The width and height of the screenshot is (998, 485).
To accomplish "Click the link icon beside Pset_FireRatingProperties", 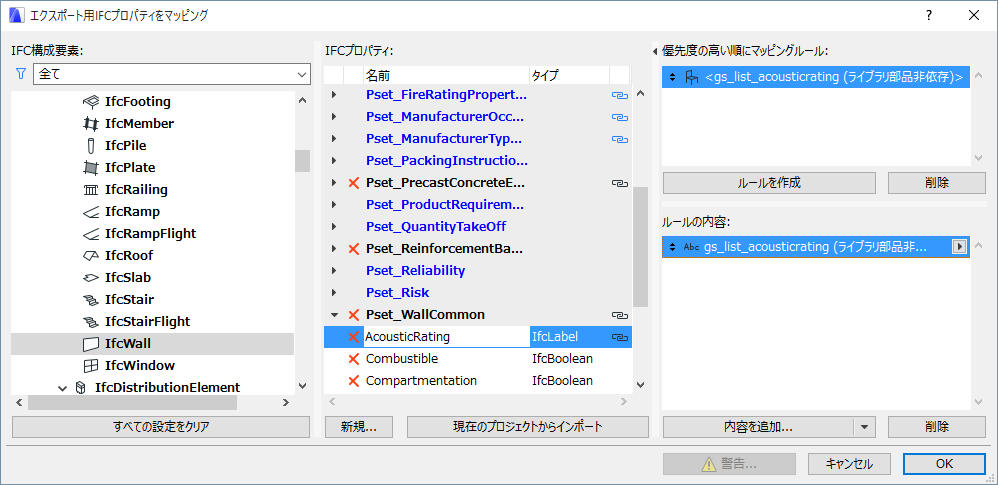I will (619, 95).
